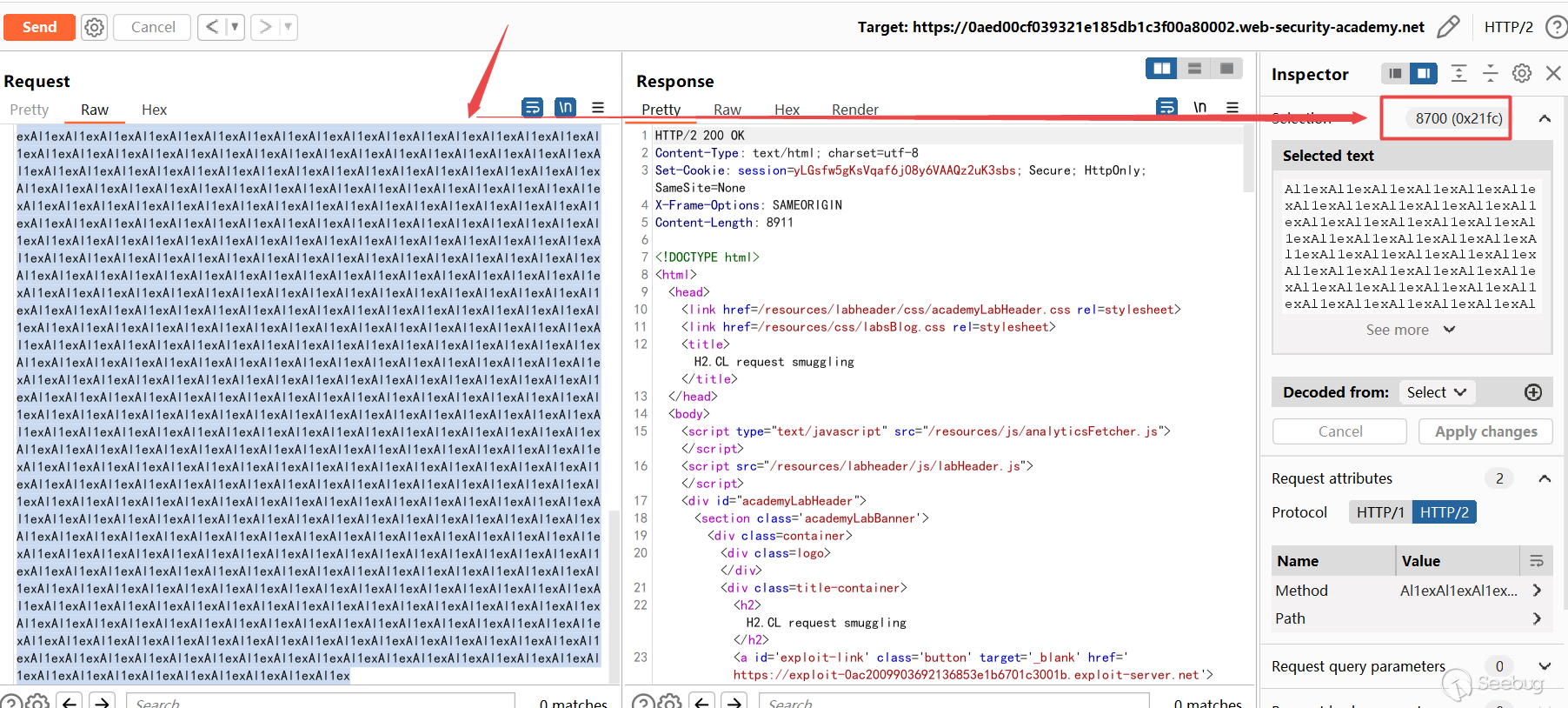The height and width of the screenshot is (708, 1568).
Task: Select the HTTP/2 protocol toggle
Action: pos(1444,512)
